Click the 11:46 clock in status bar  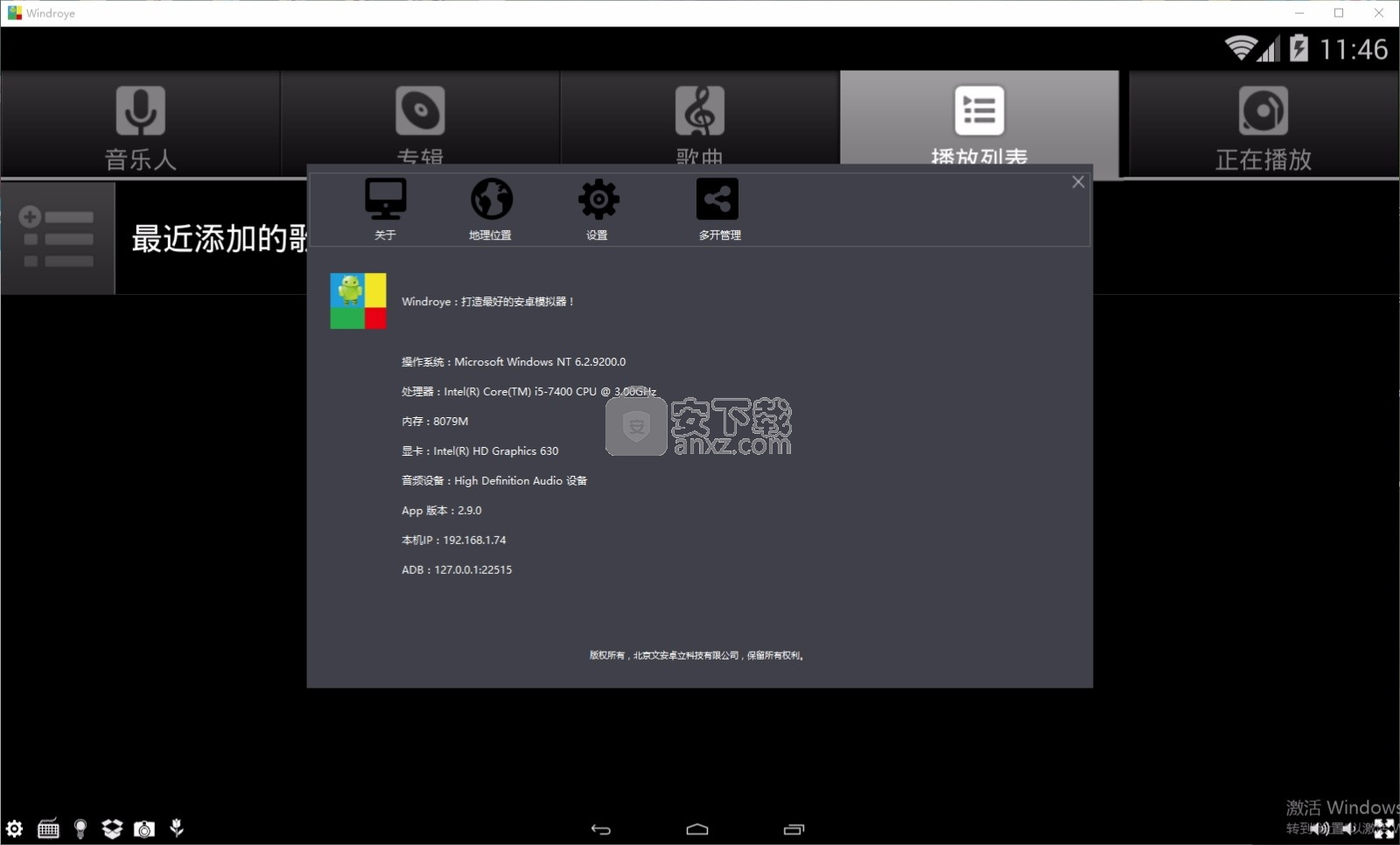click(1354, 50)
